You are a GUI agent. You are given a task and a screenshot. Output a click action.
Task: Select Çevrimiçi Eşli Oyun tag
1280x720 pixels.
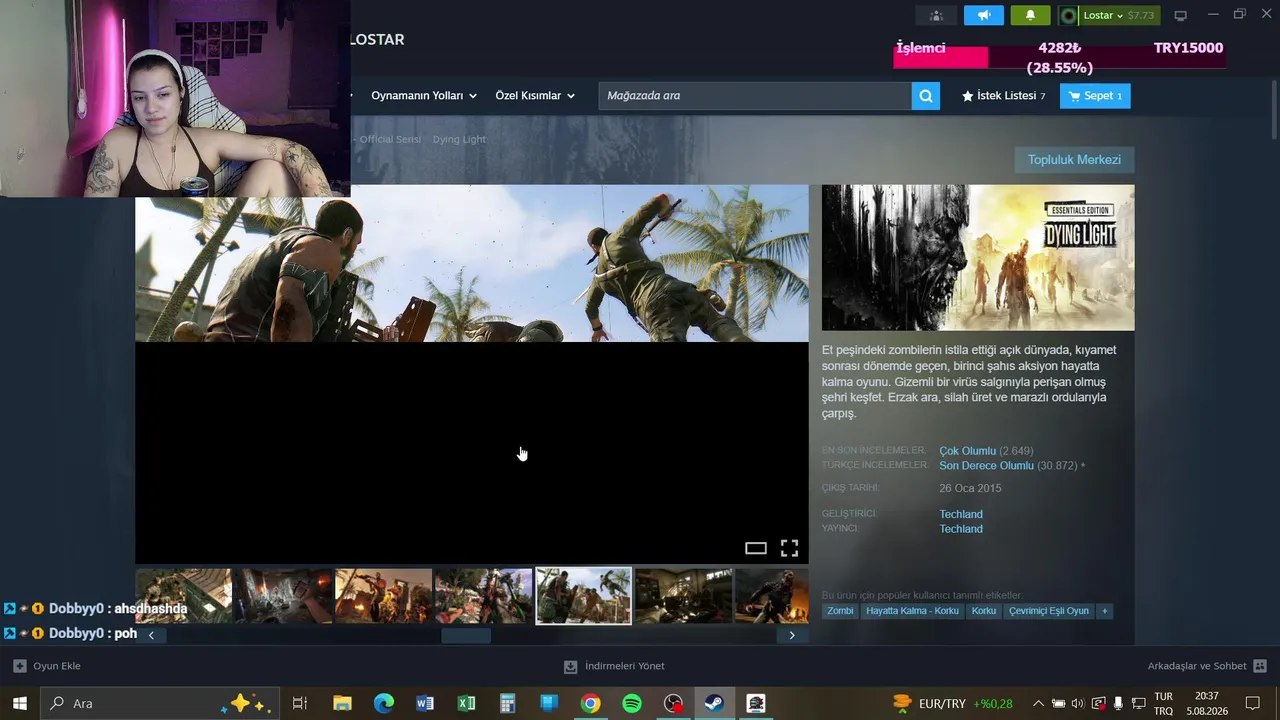click(x=1049, y=611)
